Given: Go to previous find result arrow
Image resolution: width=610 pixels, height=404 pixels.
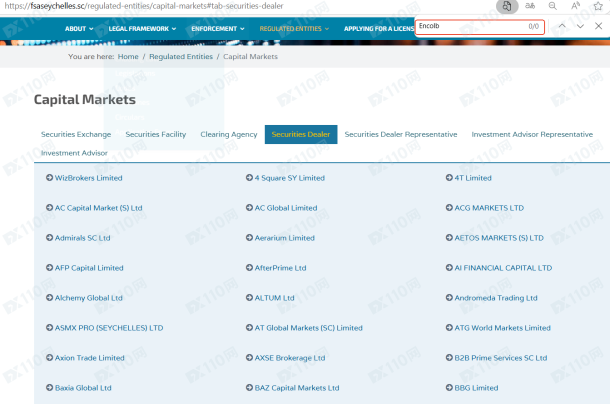Looking at the screenshot, I should pos(562,26).
